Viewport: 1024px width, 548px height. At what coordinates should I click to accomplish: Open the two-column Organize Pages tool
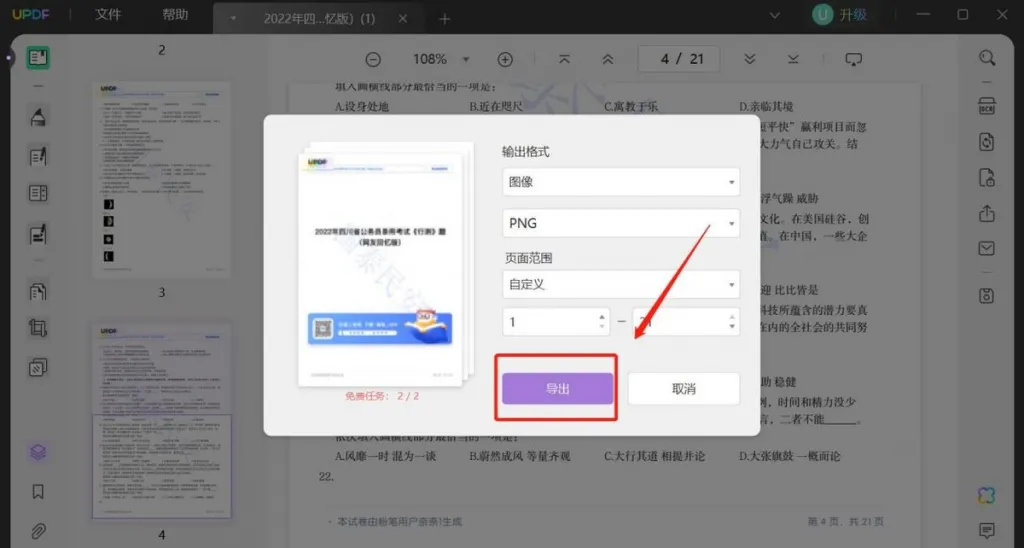38,193
